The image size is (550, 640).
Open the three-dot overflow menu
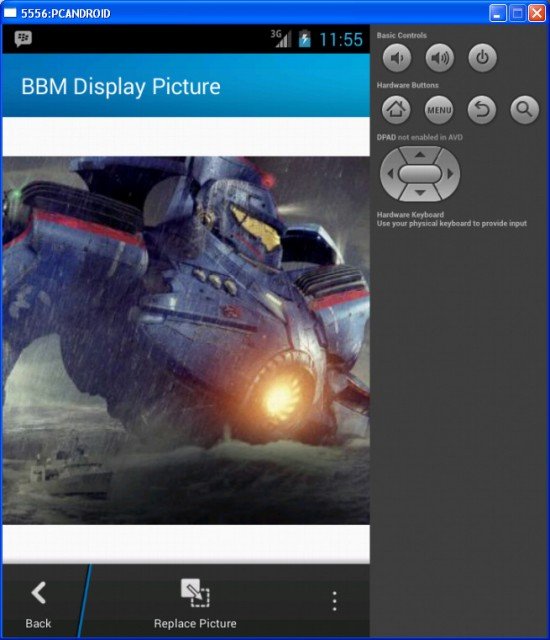tap(335, 601)
